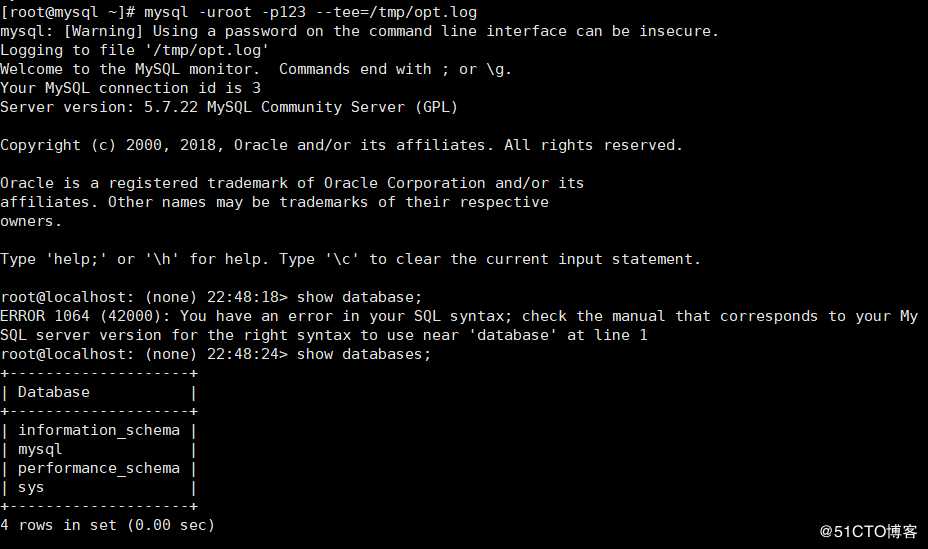Select the performance_schema row

click(x=99, y=468)
